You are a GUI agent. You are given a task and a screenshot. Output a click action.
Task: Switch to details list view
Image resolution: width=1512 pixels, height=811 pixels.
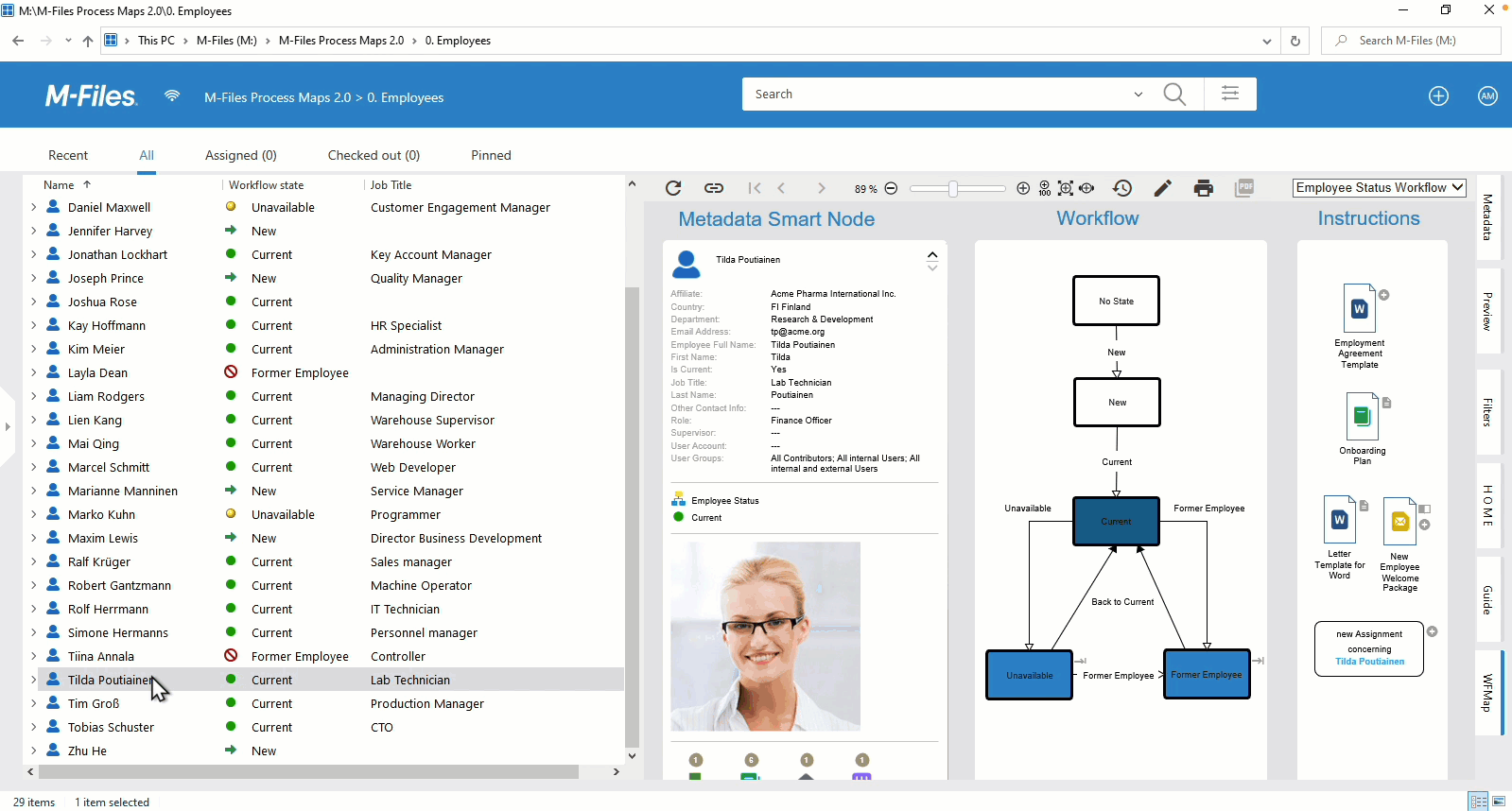1479,802
